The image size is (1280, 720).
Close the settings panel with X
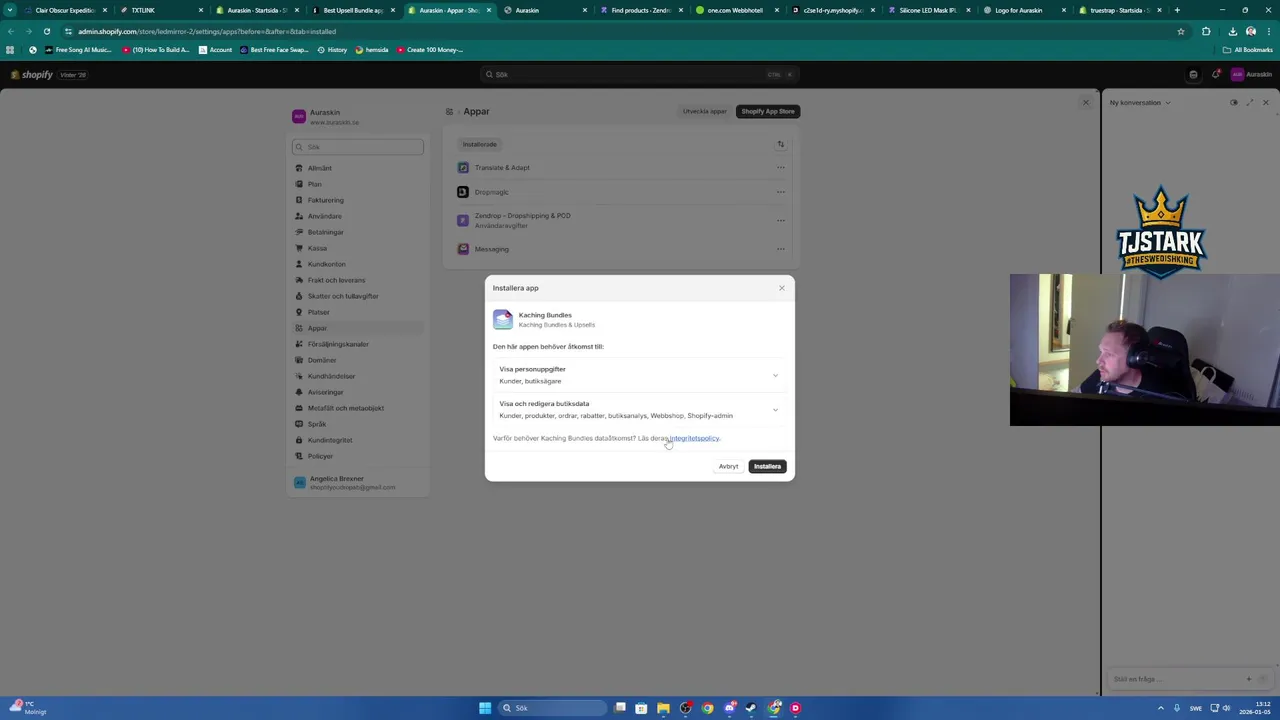point(1085,103)
